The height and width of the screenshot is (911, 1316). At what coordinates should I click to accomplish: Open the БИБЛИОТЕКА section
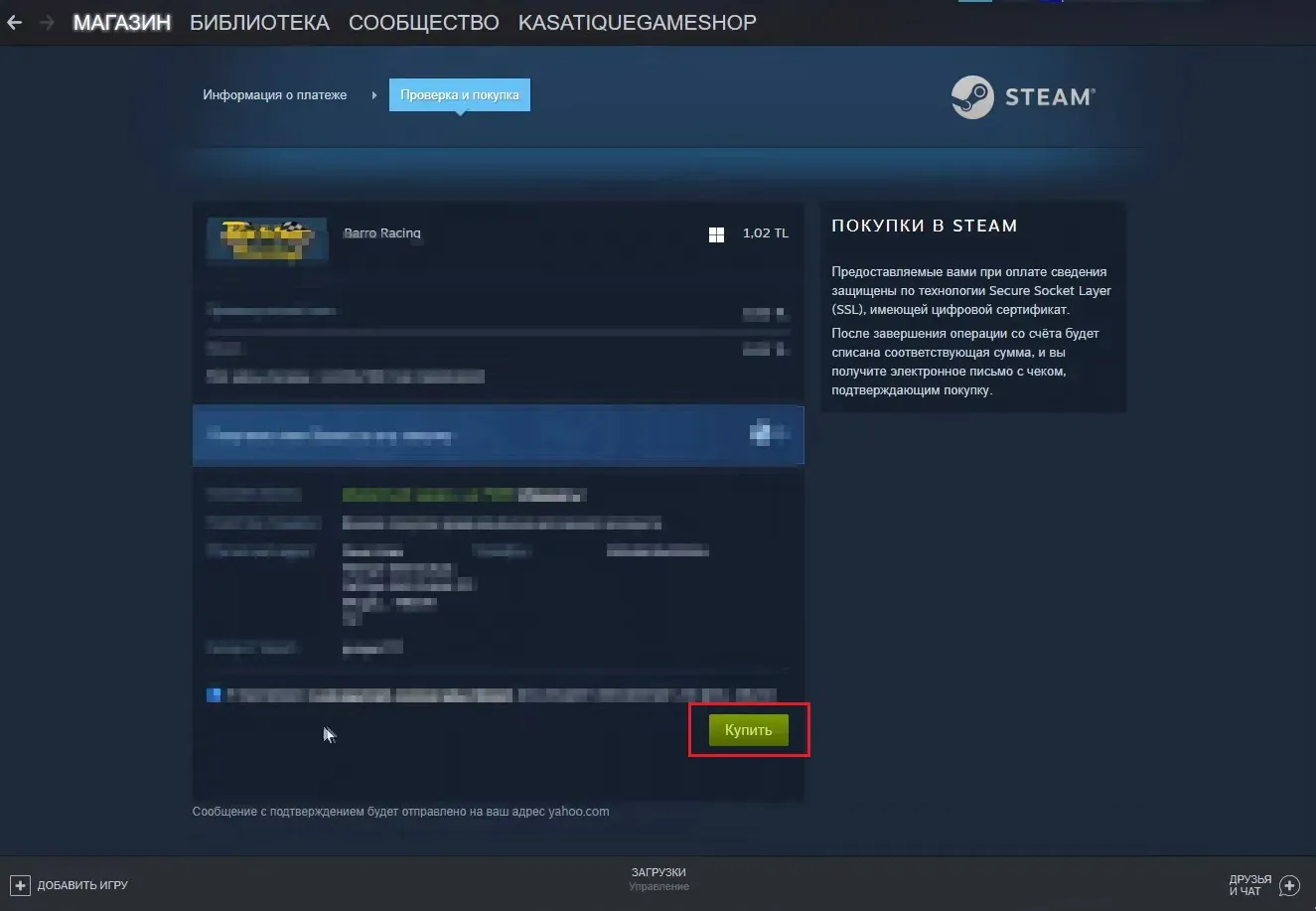click(259, 22)
